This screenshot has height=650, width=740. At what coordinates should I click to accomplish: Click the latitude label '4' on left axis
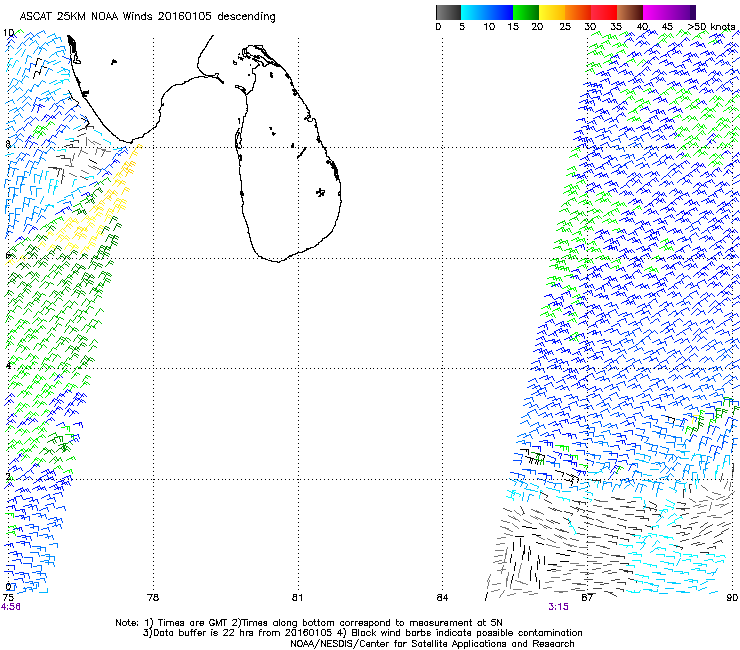coord(8,366)
